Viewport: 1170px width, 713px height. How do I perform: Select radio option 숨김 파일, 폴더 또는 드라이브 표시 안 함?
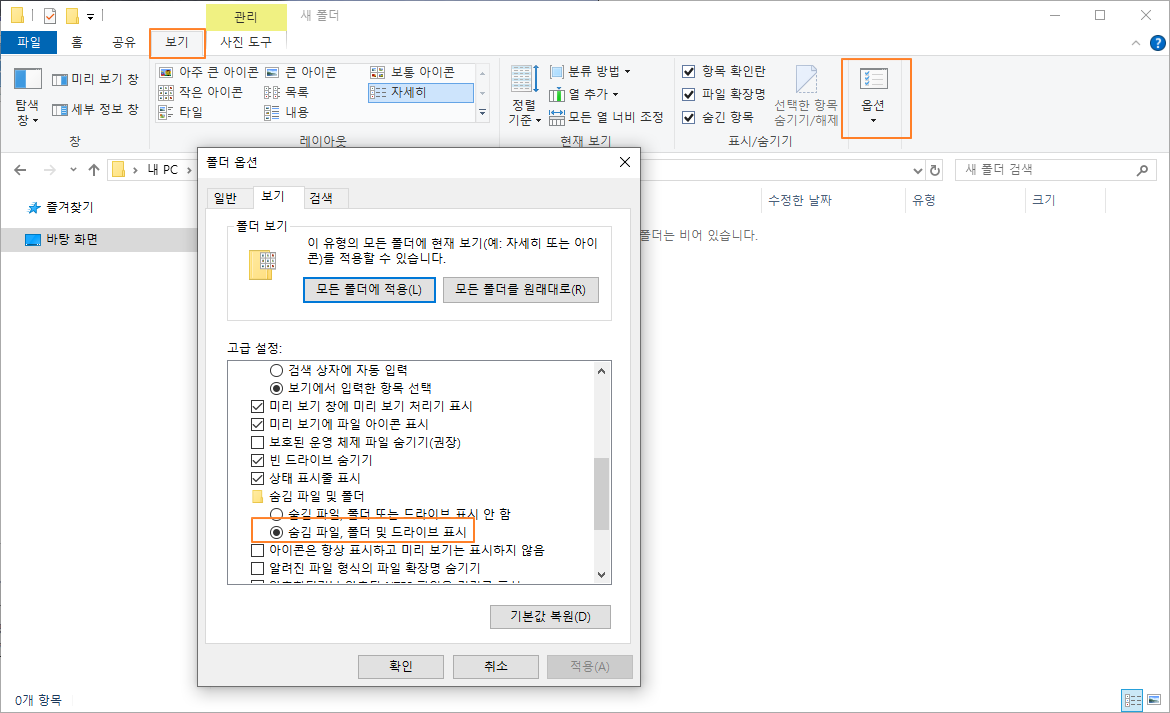tap(279, 513)
